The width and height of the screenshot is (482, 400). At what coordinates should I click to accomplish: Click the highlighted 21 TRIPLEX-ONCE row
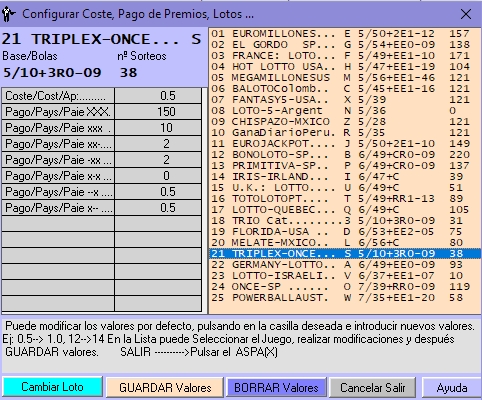[x=345, y=254]
